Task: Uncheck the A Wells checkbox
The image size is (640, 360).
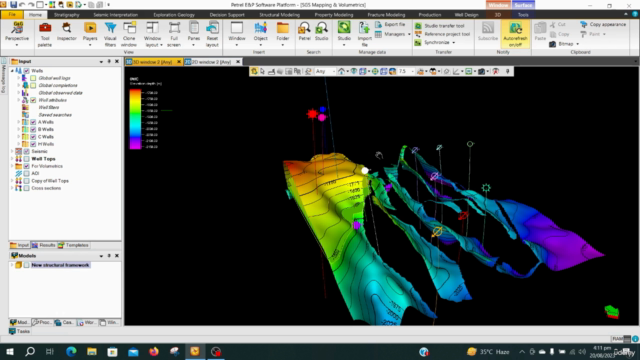Action: (33, 122)
